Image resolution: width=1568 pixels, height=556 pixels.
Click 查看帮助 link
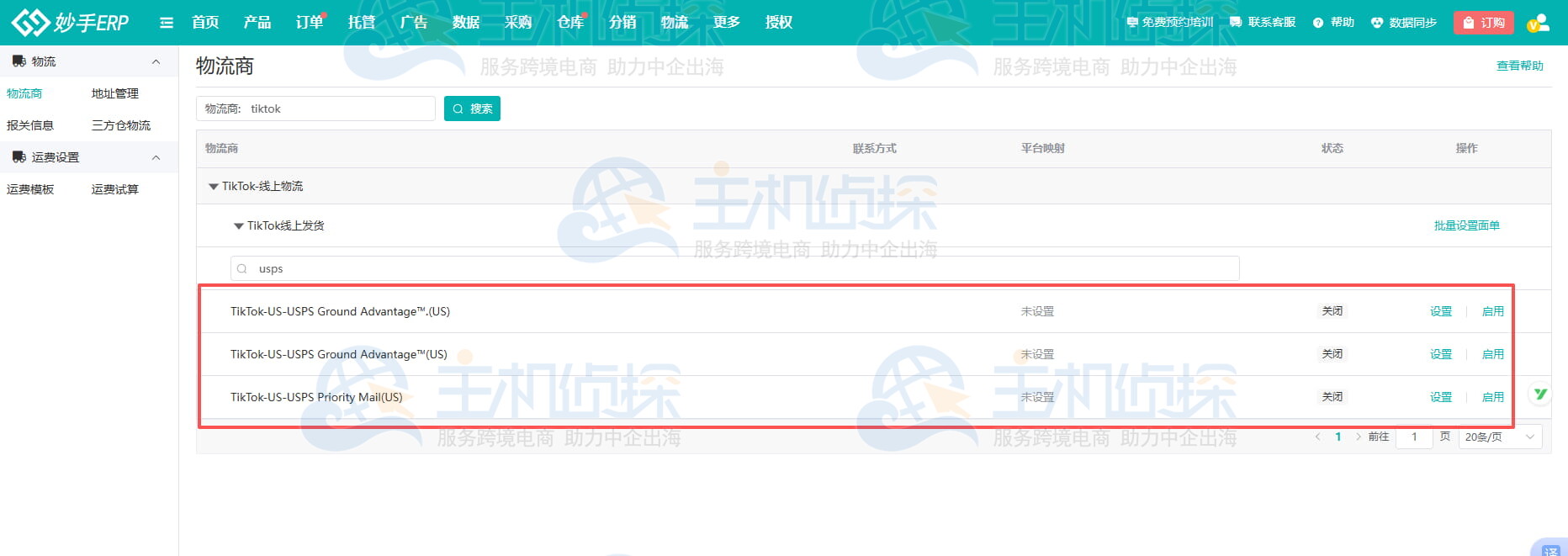1520,66
